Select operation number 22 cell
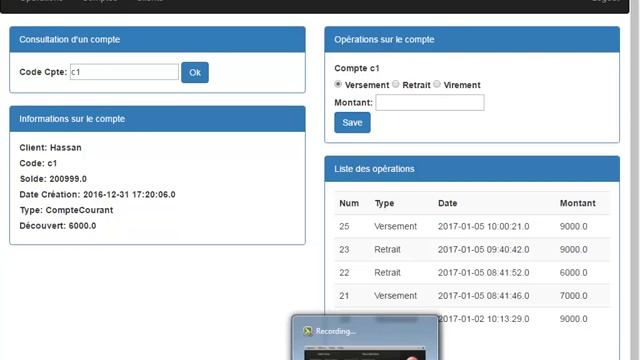 coord(344,273)
